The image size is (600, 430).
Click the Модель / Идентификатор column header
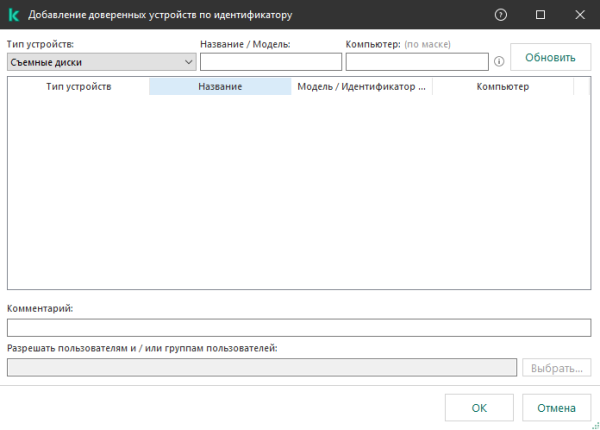point(361,87)
